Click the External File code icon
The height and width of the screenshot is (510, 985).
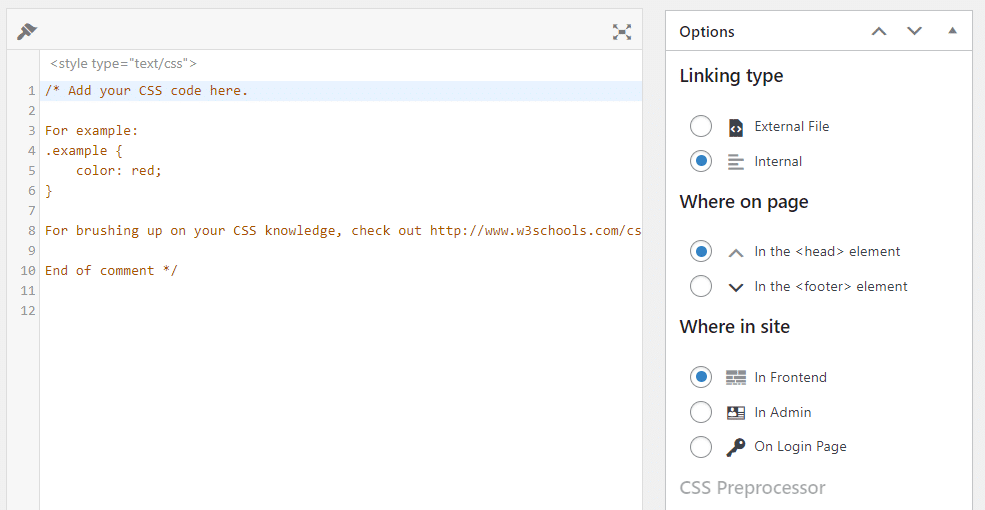[736, 127]
